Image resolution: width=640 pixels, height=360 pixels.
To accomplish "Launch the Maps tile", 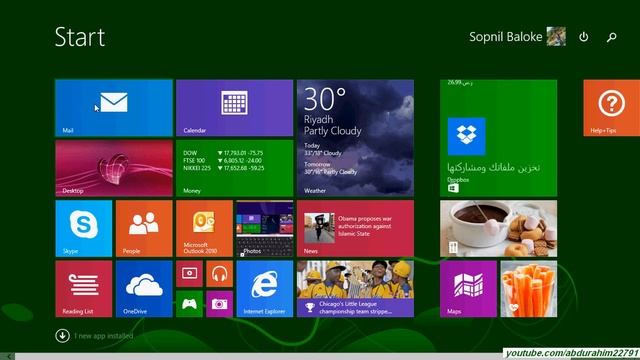I will click(468, 289).
